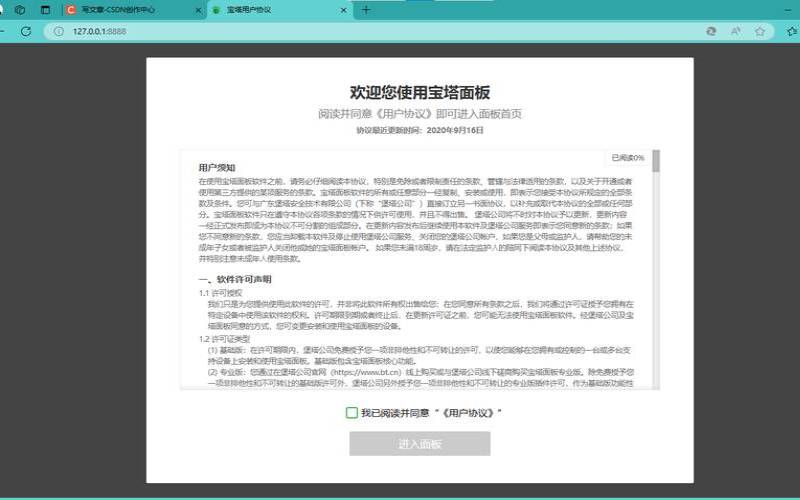Click the 欢迎您使用宝塔面板 heading
The width and height of the screenshot is (800, 500).
pyautogui.click(x=420, y=92)
